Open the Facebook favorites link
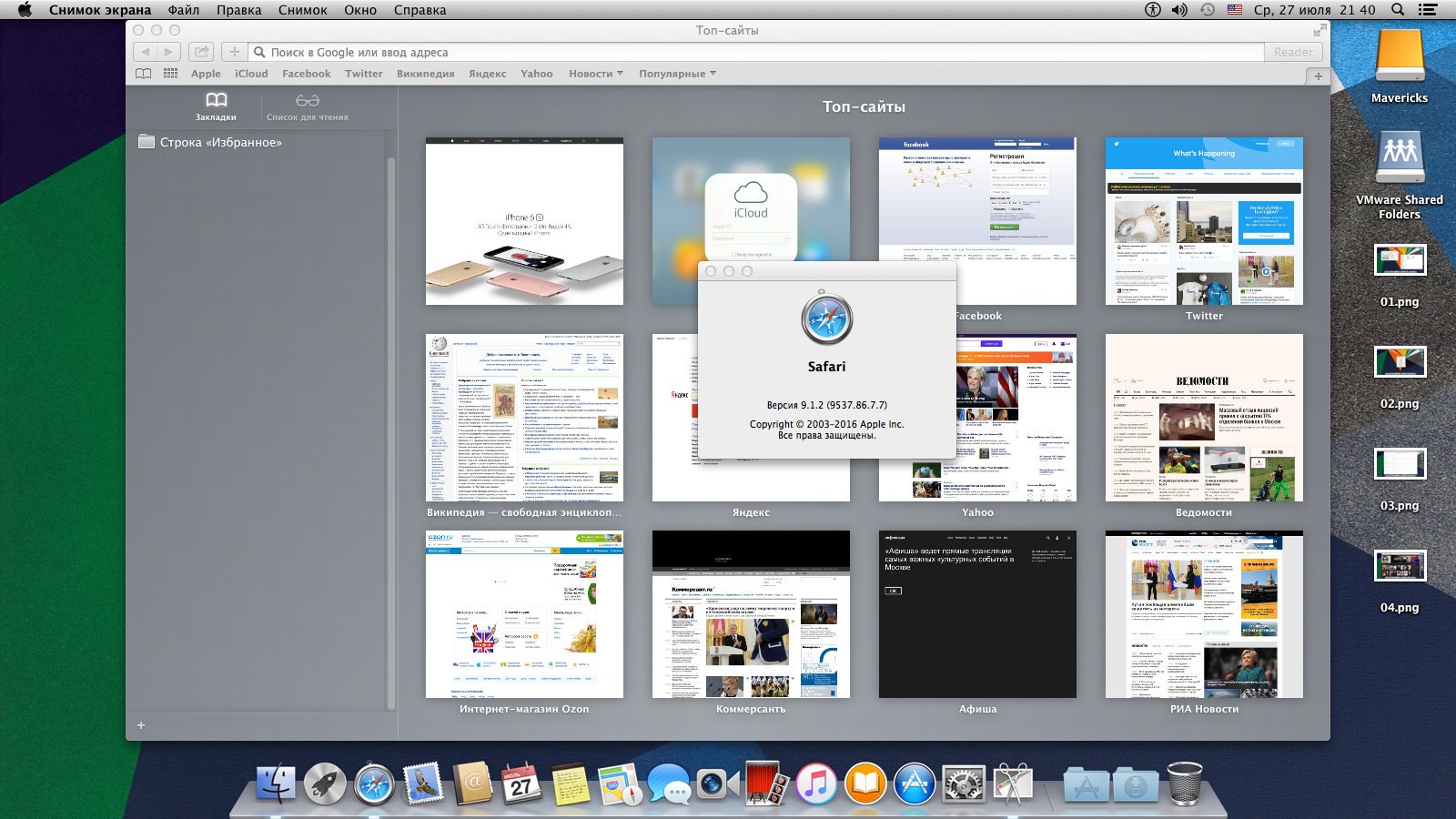This screenshot has height=819, width=1456. 307,74
